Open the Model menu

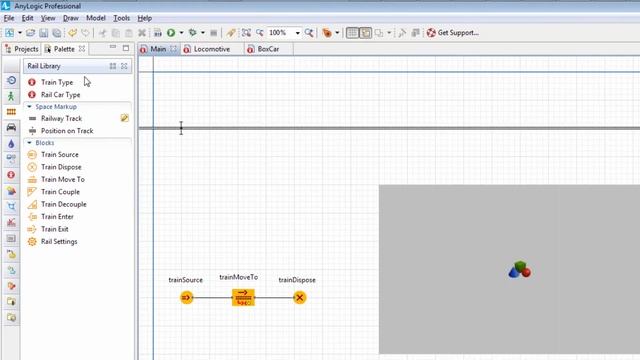[x=96, y=18]
